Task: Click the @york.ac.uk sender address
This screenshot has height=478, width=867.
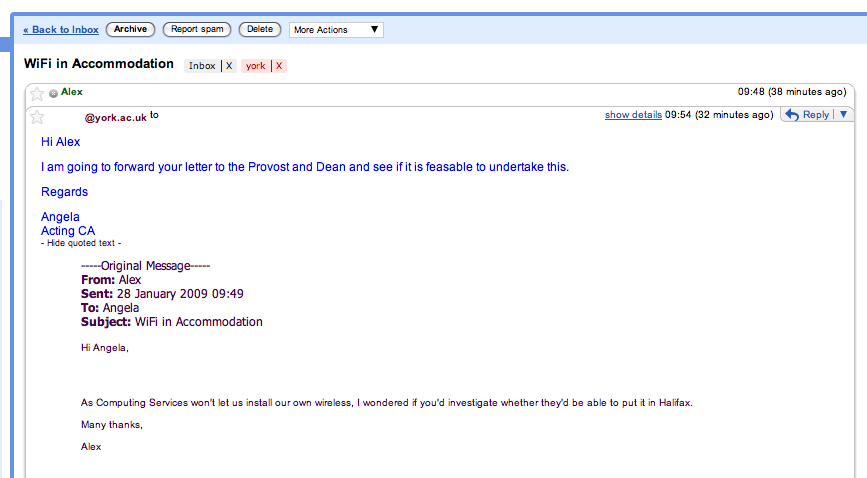Action: (x=115, y=117)
